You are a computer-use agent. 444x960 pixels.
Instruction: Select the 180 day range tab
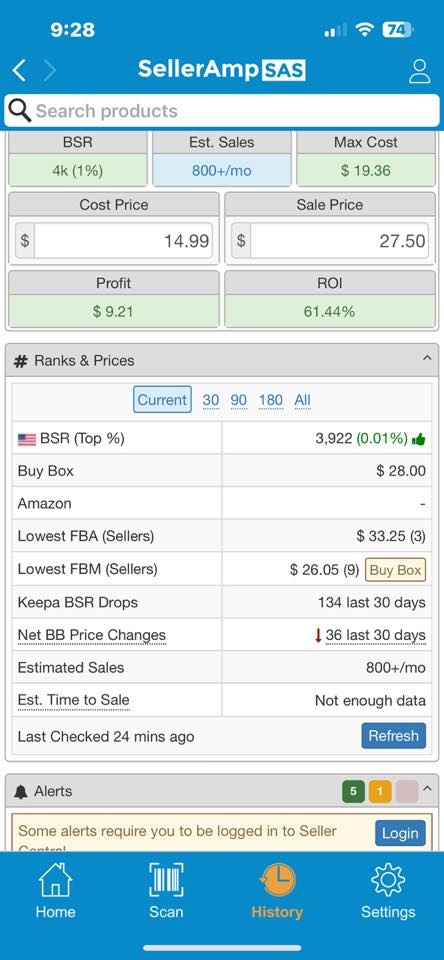(x=271, y=400)
